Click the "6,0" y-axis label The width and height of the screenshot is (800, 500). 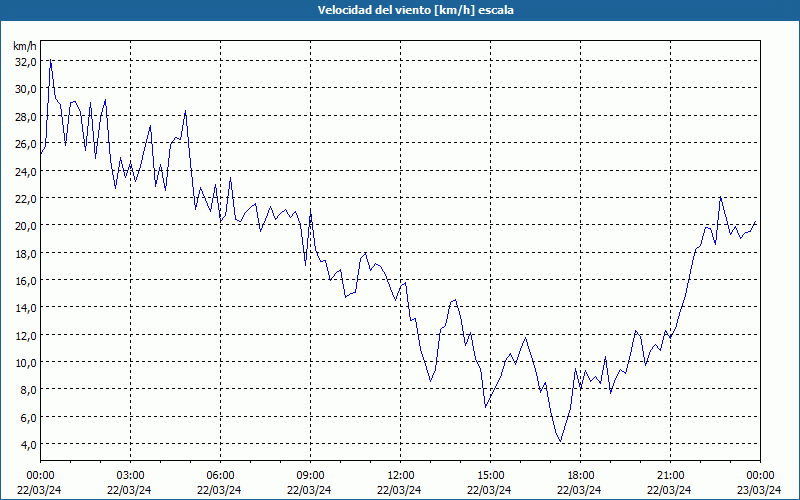[x=28, y=417]
